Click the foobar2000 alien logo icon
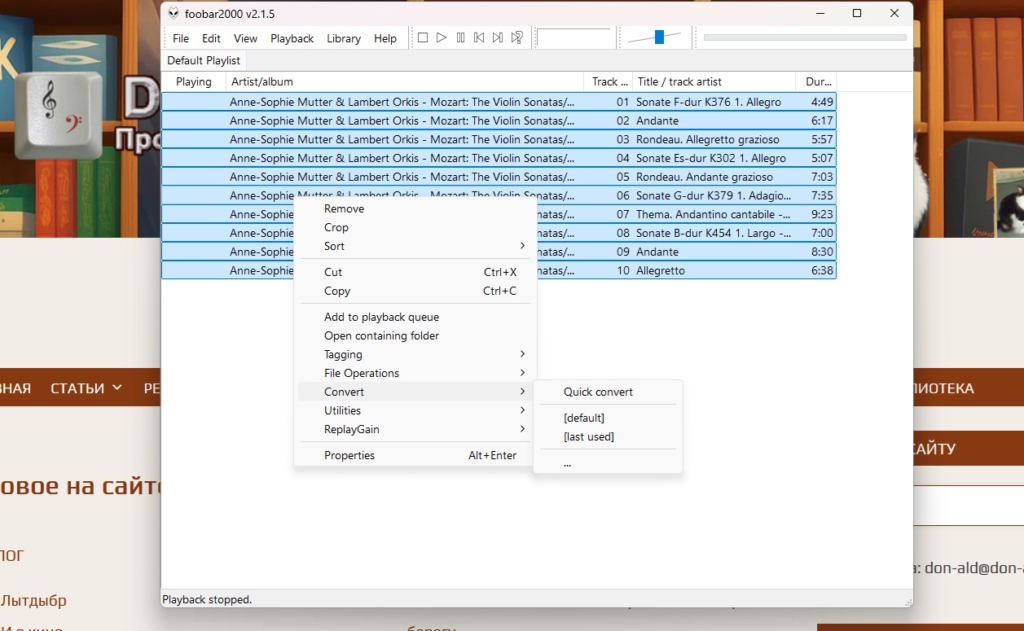This screenshot has height=631, width=1024. [174, 13]
